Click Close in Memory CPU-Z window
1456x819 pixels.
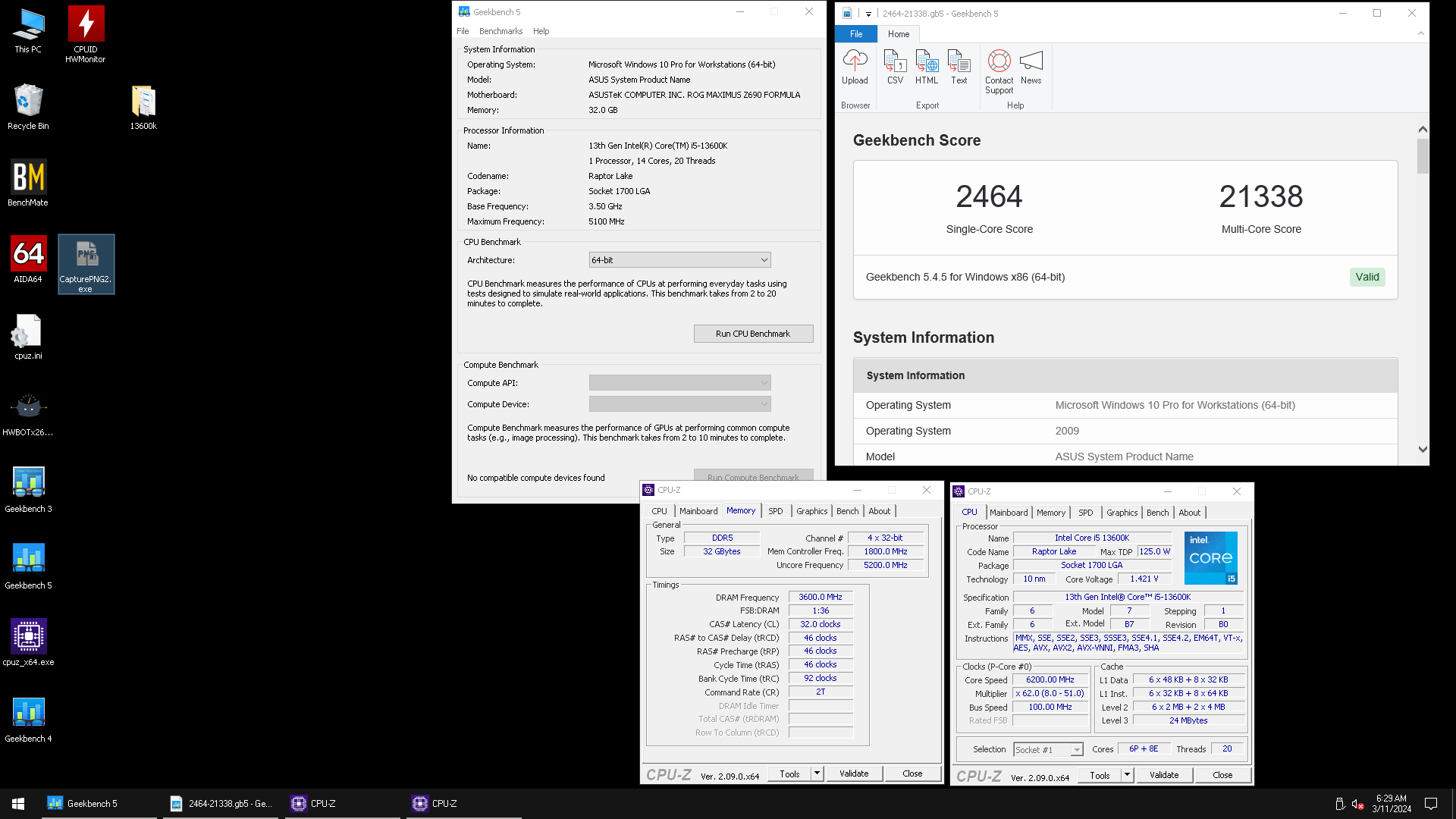point(912,773)
